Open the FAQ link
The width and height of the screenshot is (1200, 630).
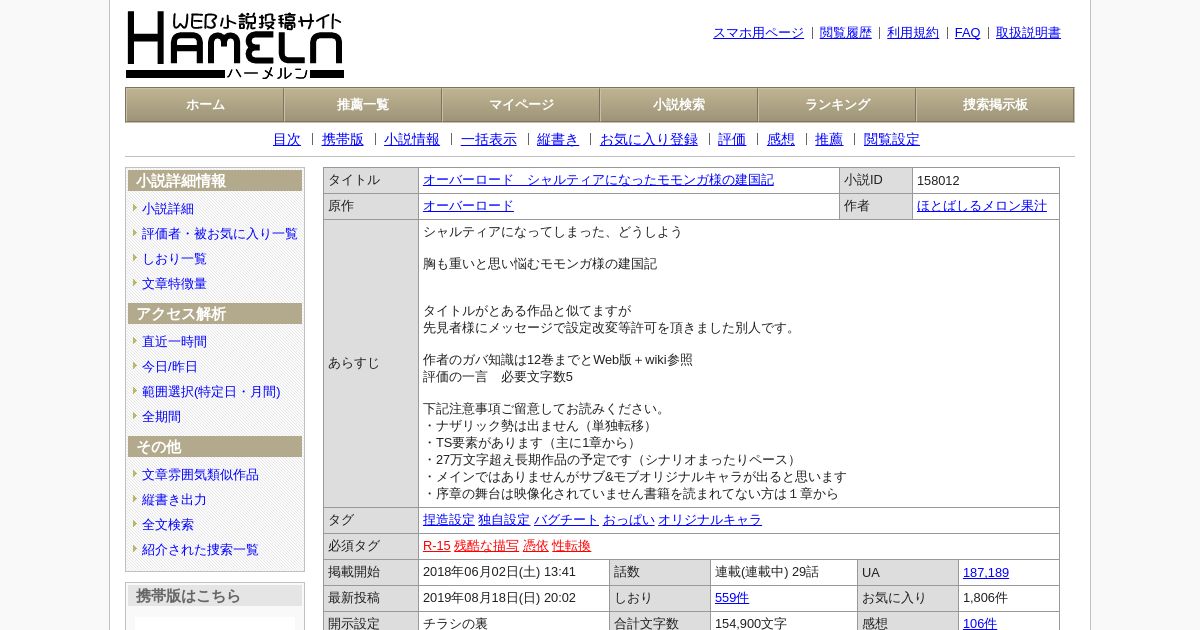tap(968, 33)
